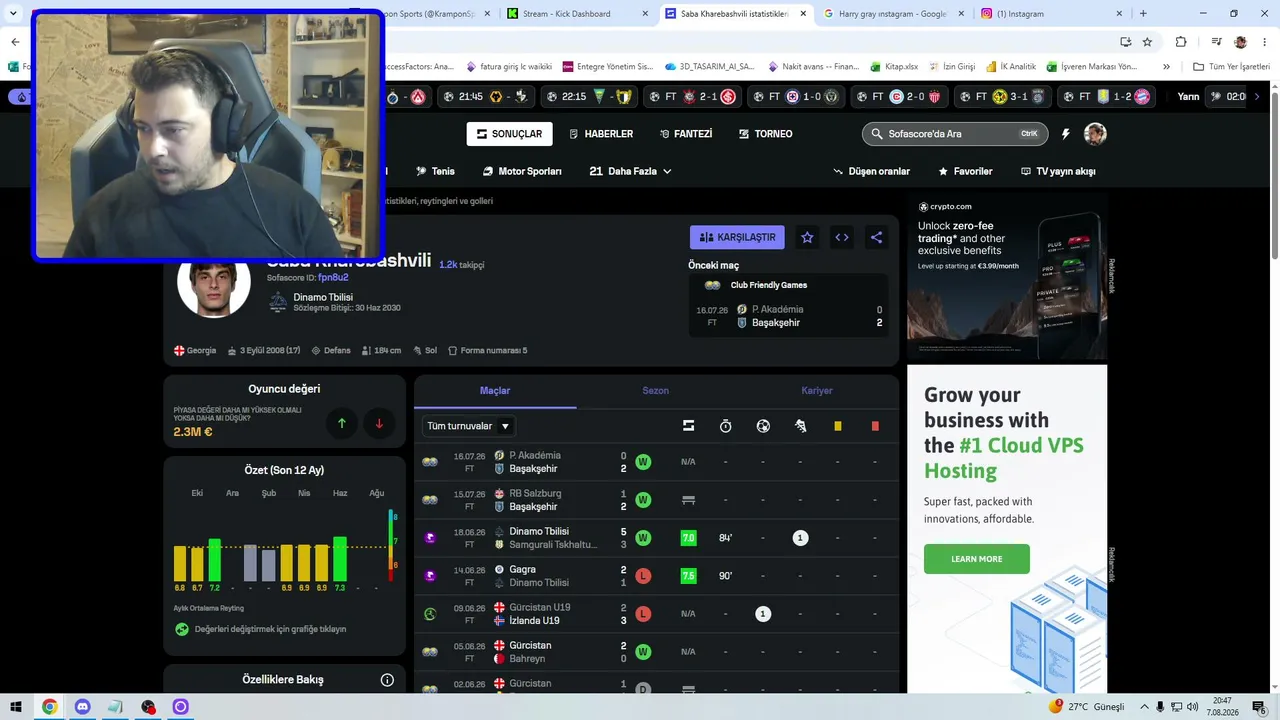The height and width of the screenshot is (720, 1280).
Task: Vote market value higher with green arrow
Action: tap(342, 423)
